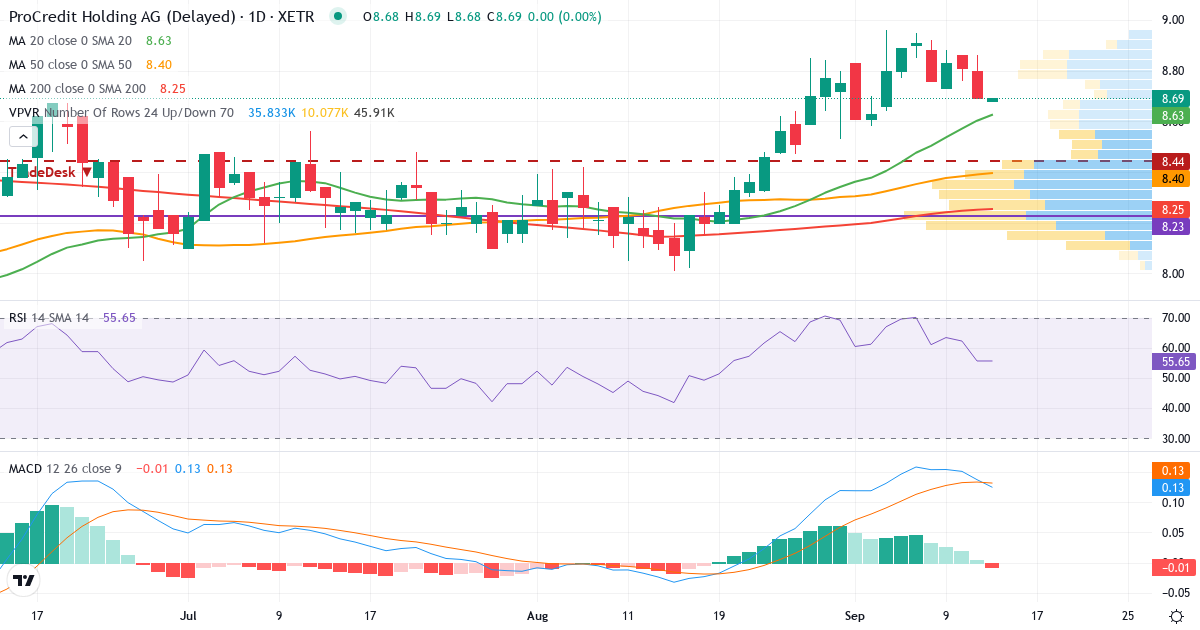Image resolution: width=1200 pixels, height=630 pixels.
Task: Collapse the indicator legend with the chevron
Action: [x=23, y=136]
